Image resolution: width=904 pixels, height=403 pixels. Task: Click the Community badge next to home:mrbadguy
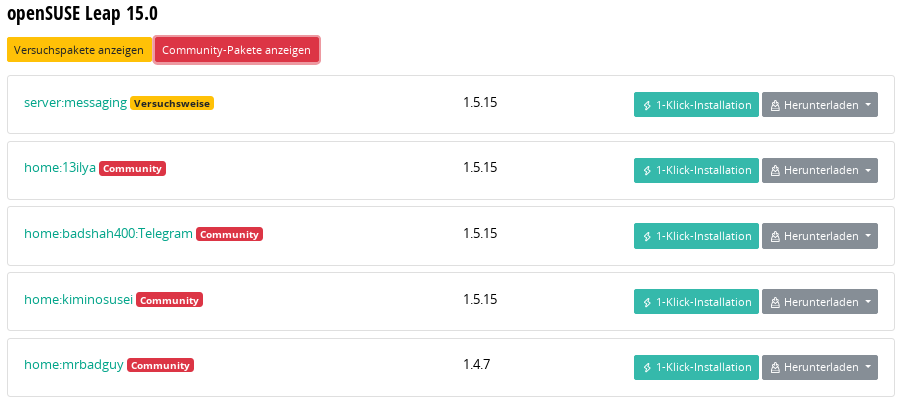click(160, 366)
